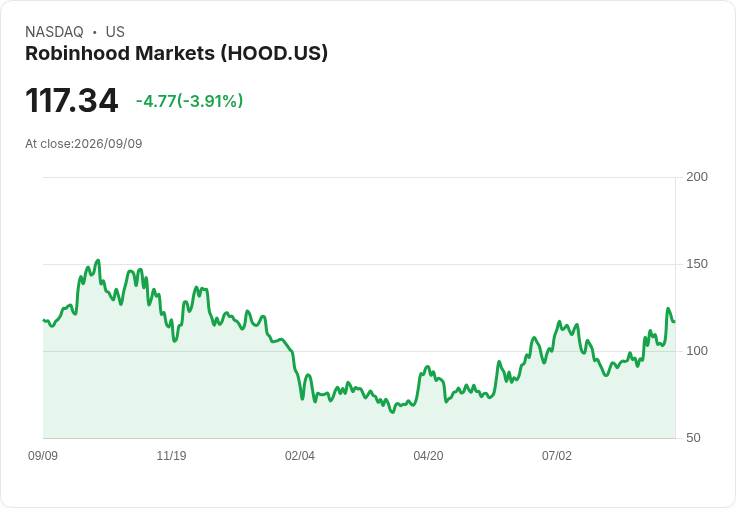Click the 117.34 price value
Image resolution: width=736 pixels, height=508 pixels.
pyautogui.click(x=71, y=100)
